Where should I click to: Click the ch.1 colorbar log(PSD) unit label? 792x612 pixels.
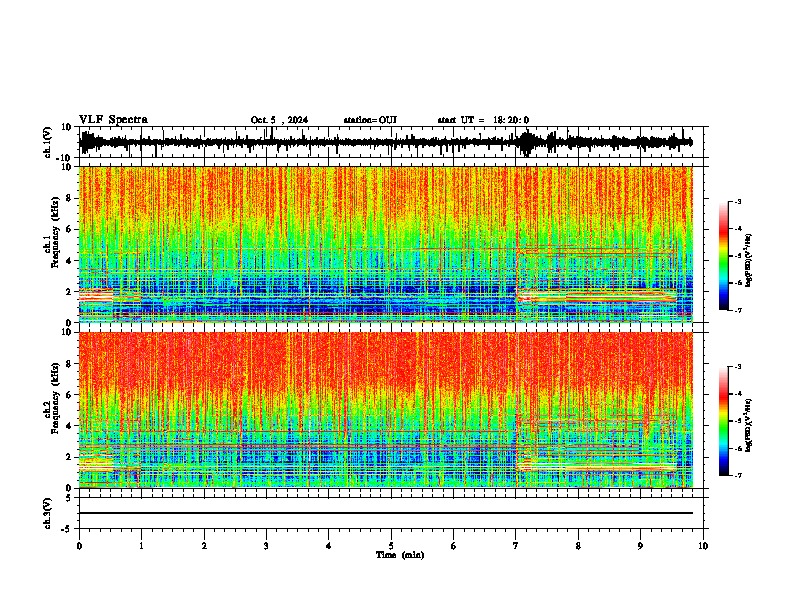[748, 261]
